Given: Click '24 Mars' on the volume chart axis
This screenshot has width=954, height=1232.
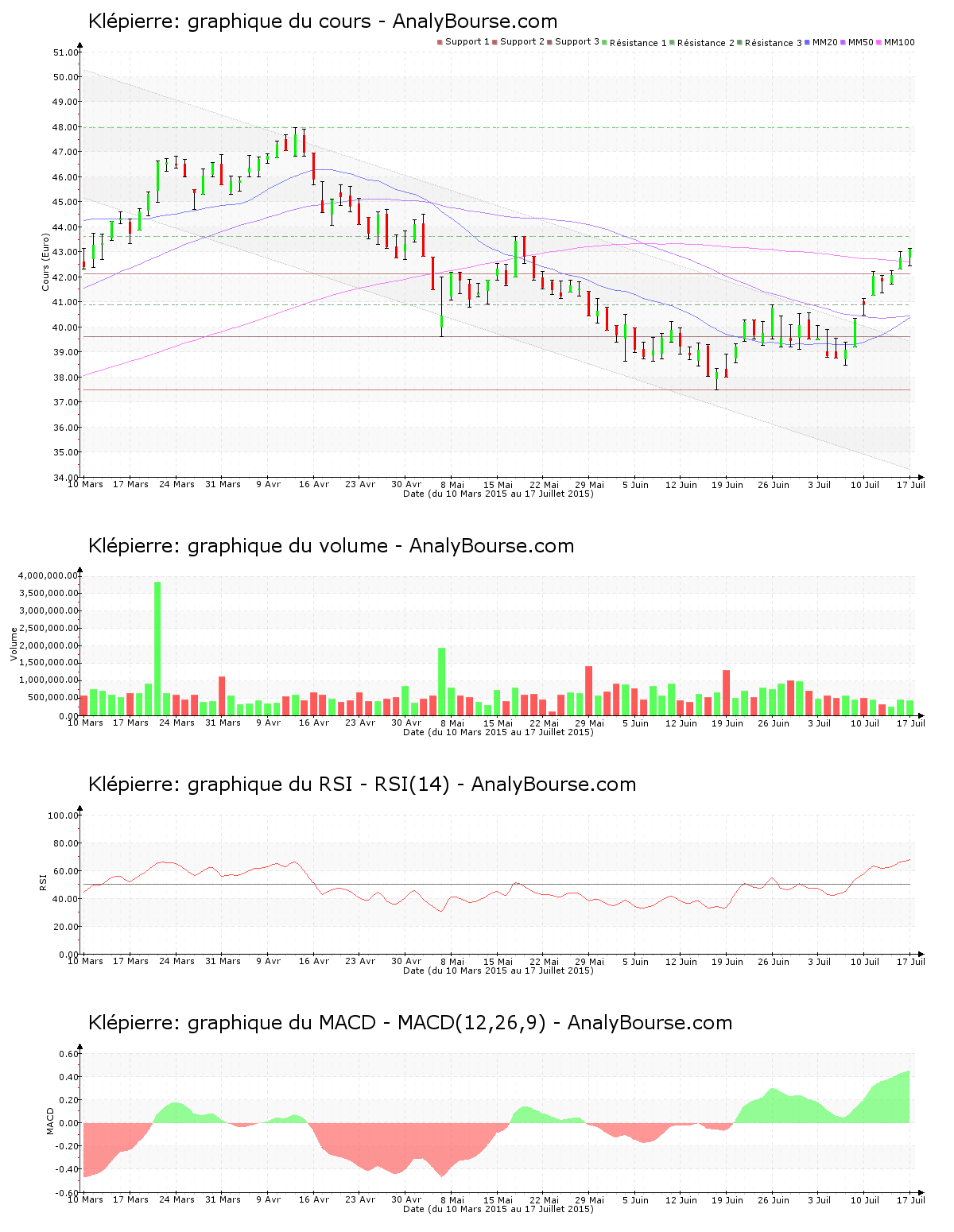Looking at the screenshot, I should pyautogui.click(x=176, y=723).
